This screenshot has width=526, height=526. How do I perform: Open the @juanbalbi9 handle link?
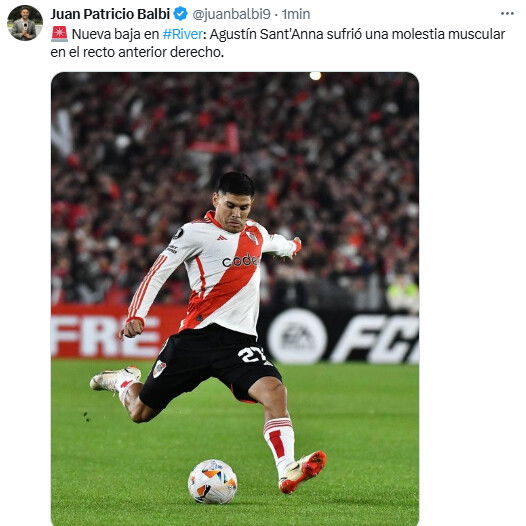pyautogui.click(x=231, y=14)
